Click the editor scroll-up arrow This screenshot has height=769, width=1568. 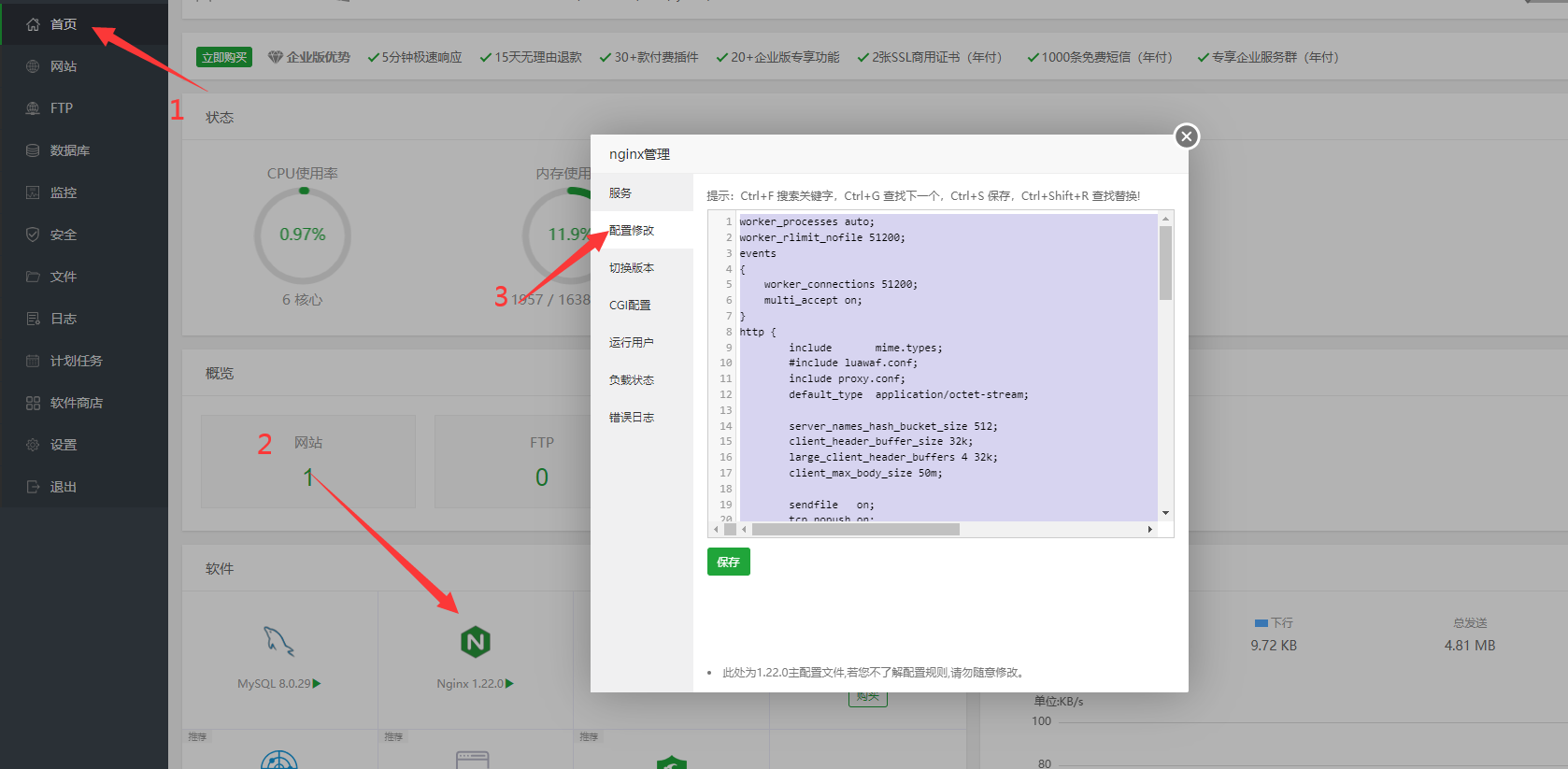pos(1165,219)
